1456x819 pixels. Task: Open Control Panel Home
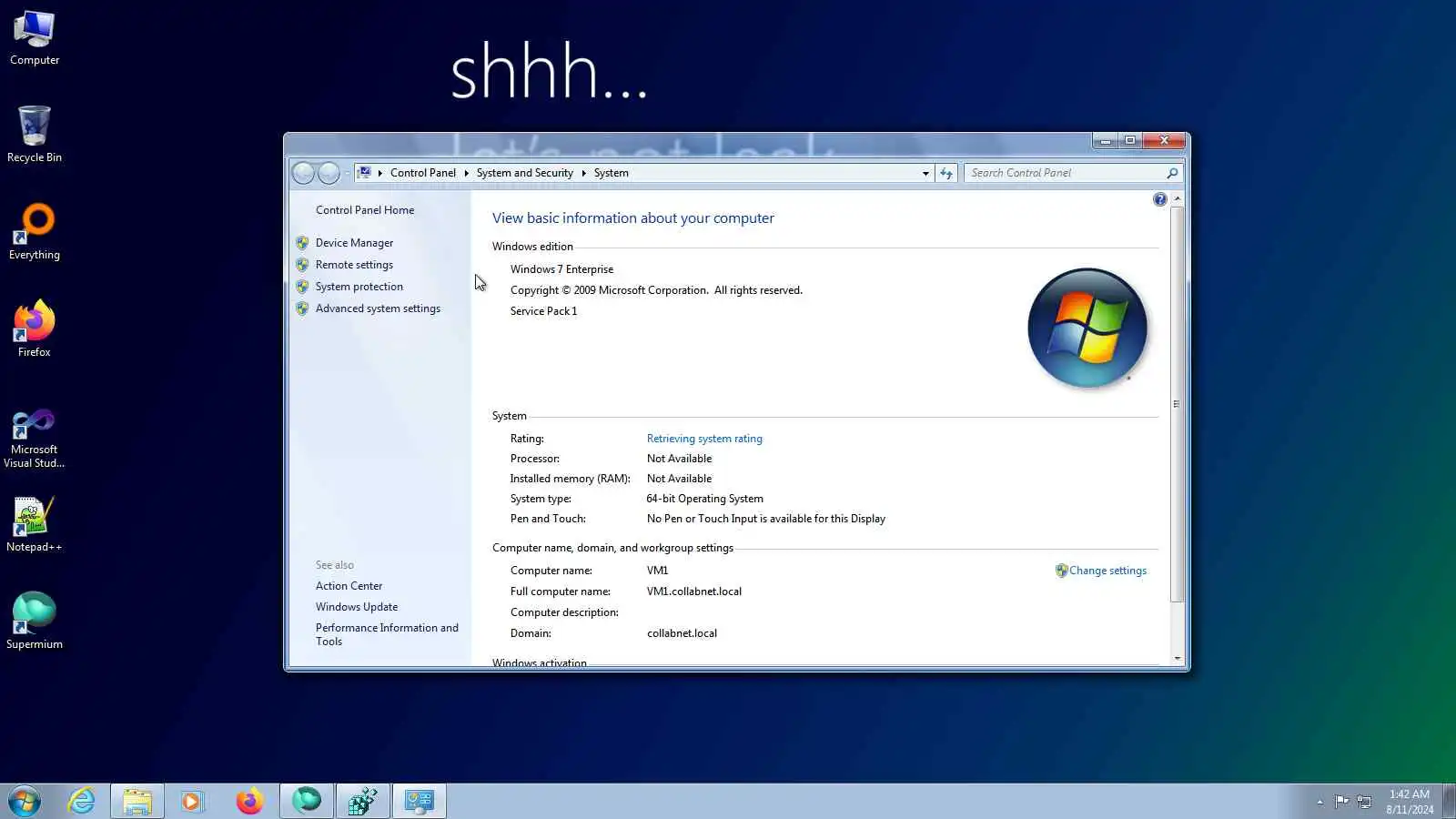(365, 210)
